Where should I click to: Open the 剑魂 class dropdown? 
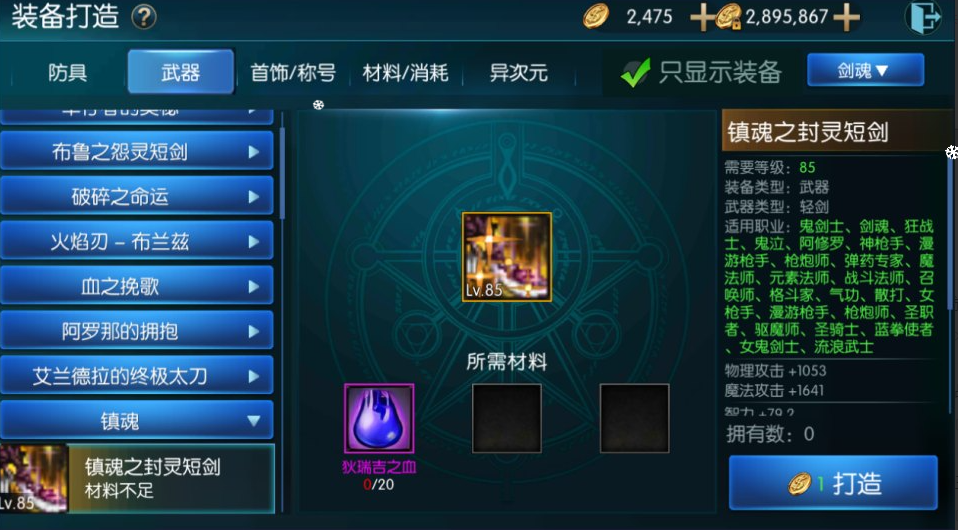pyautogui.click(x=865, y=70)
